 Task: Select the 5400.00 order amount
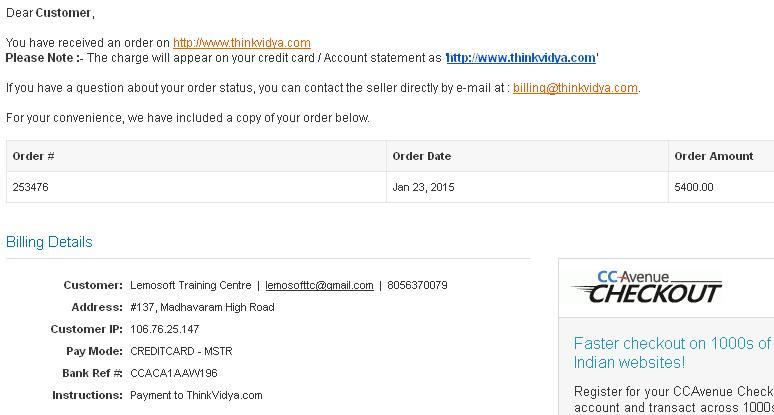694,187
